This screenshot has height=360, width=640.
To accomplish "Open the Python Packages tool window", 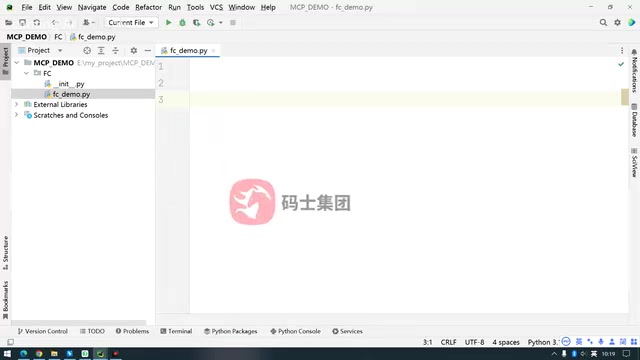I will click(x=231, y=331).
